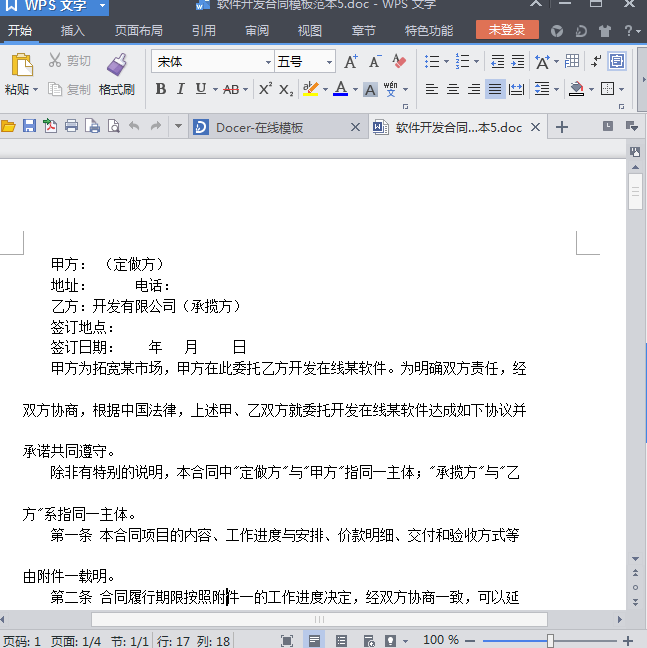Toggle Justify paragraph alignment

(x=495, y=89)
